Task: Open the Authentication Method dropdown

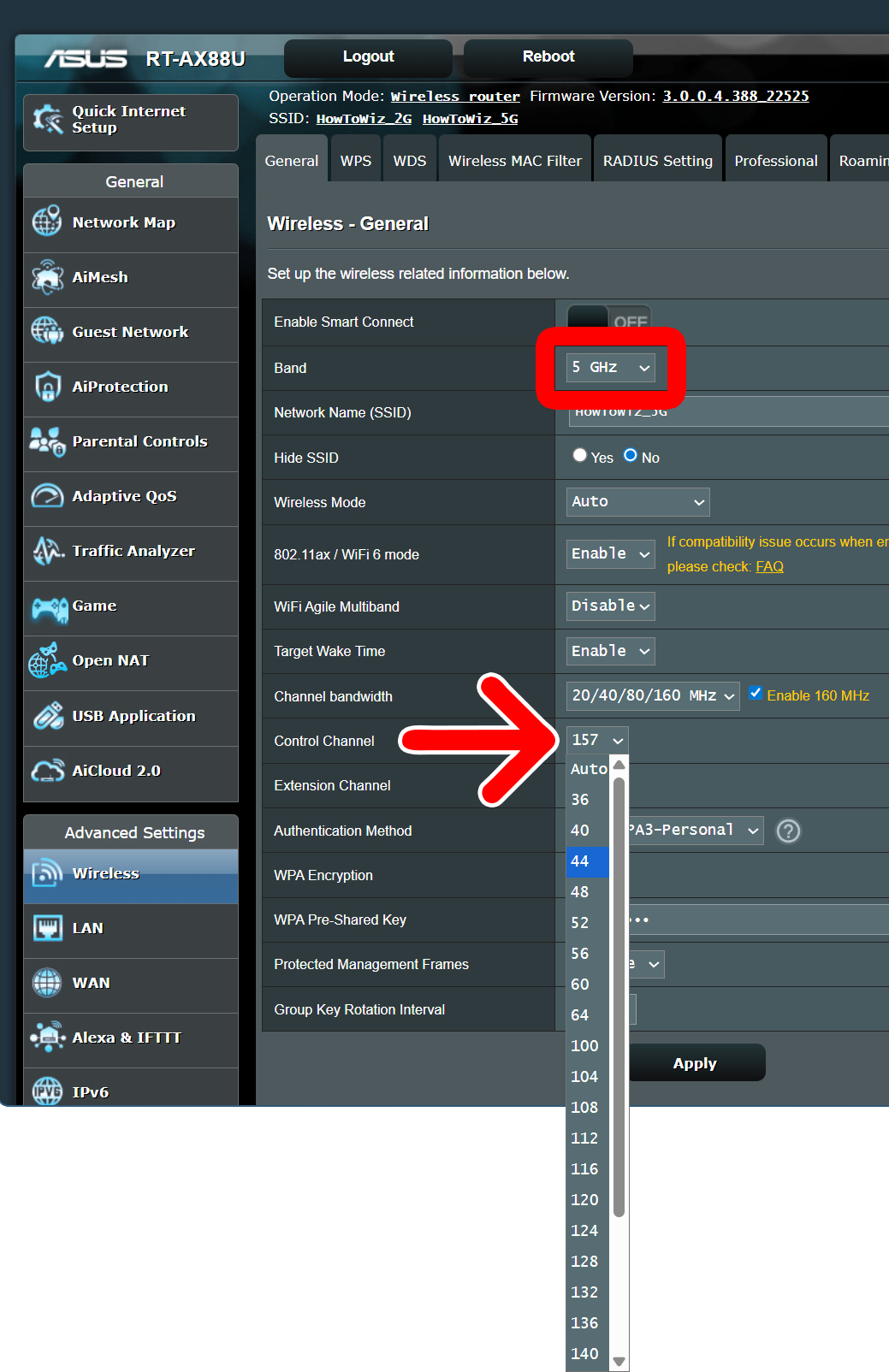Action: pyautogui.click(x=695, y=830)
